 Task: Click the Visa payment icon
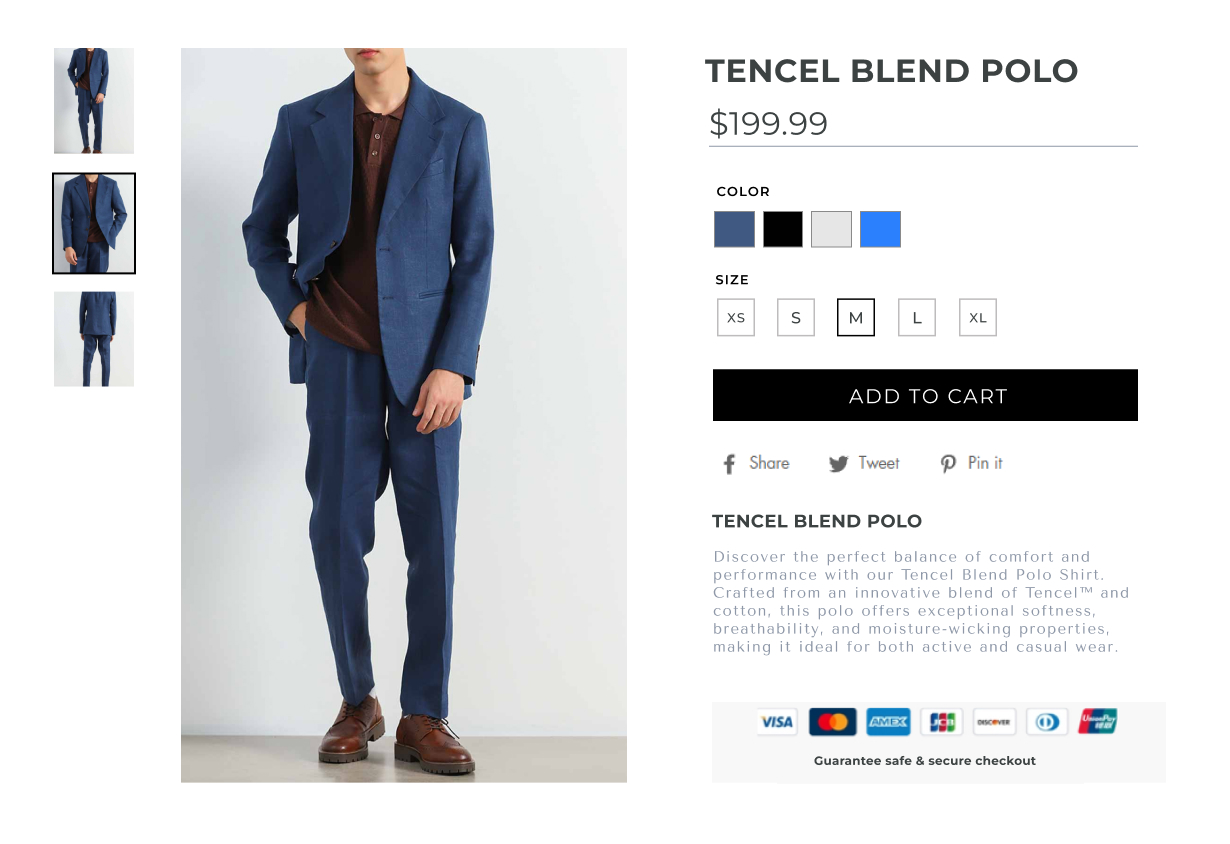[x=776, y=722]
